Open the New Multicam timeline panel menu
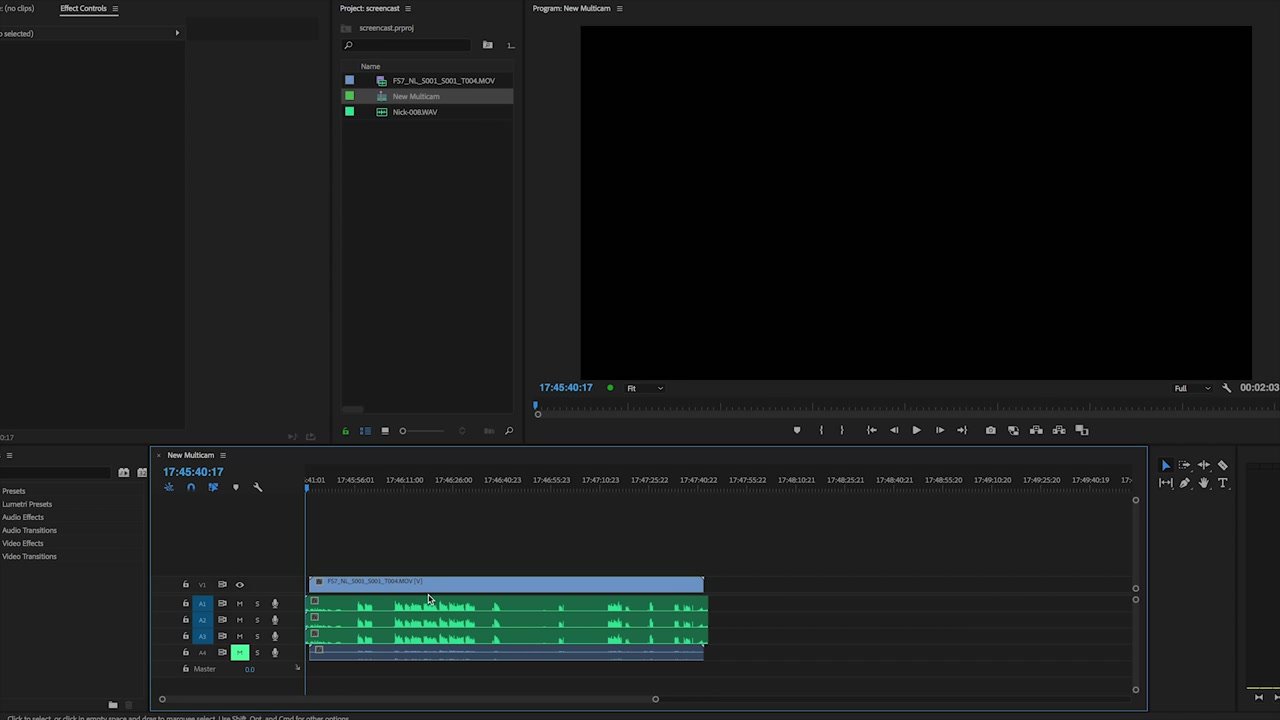 223,455
